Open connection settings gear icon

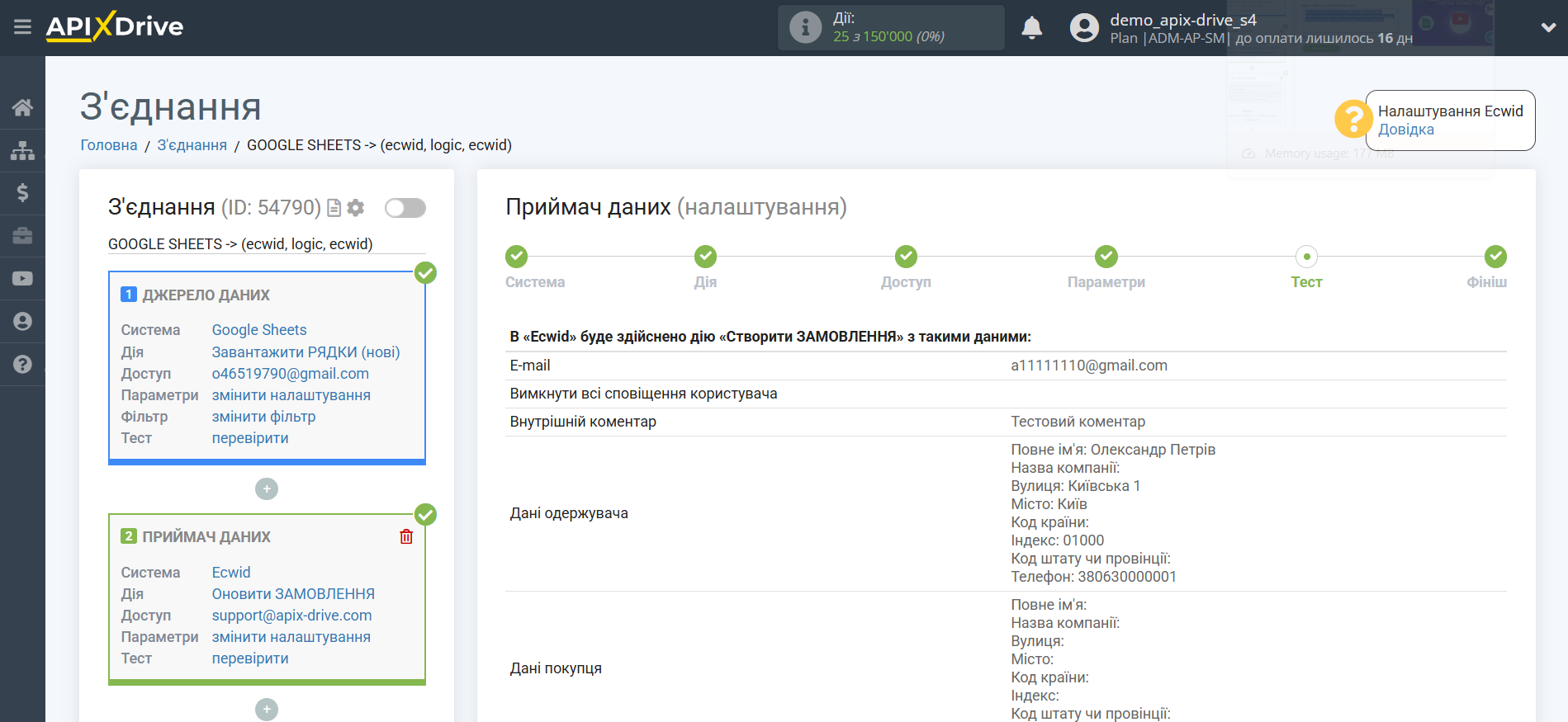click(x=356, y=208)
